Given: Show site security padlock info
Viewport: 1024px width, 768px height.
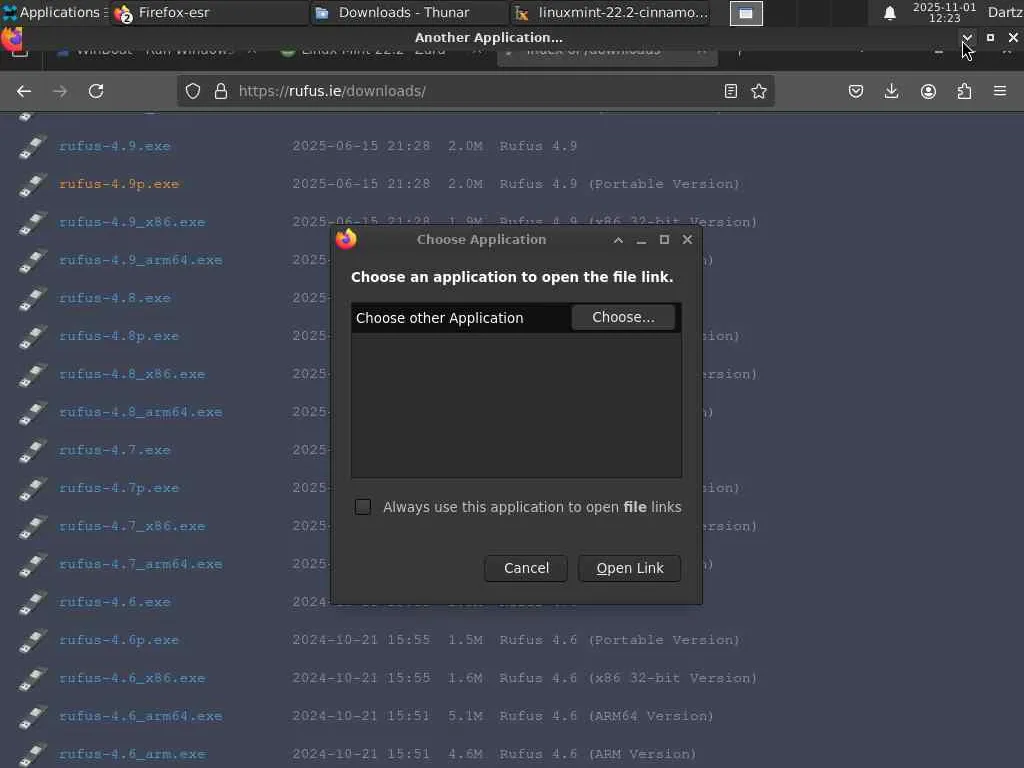Looking at the screenshot, I should 221,91.
